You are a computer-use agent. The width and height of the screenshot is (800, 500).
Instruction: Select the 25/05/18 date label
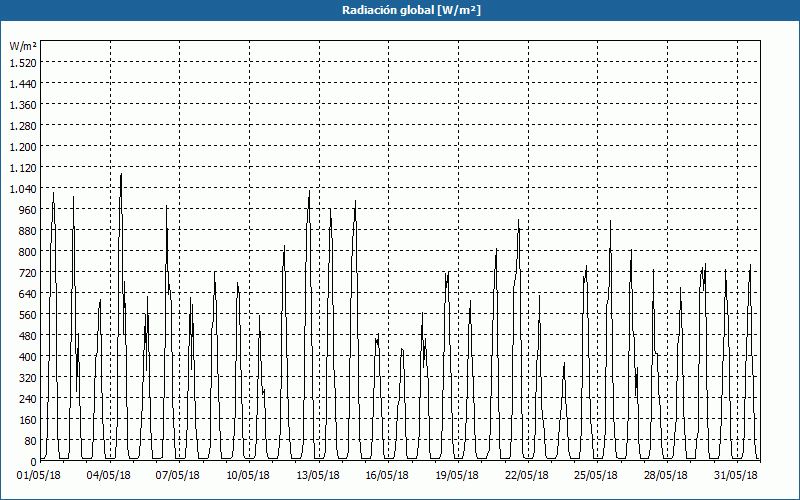tap(596, 475)
